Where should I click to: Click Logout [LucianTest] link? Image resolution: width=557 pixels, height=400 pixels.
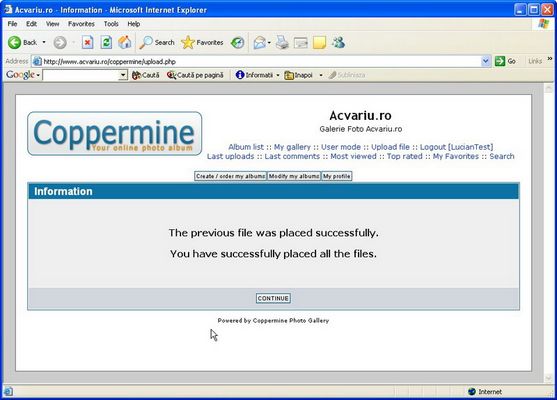point(456,147)
